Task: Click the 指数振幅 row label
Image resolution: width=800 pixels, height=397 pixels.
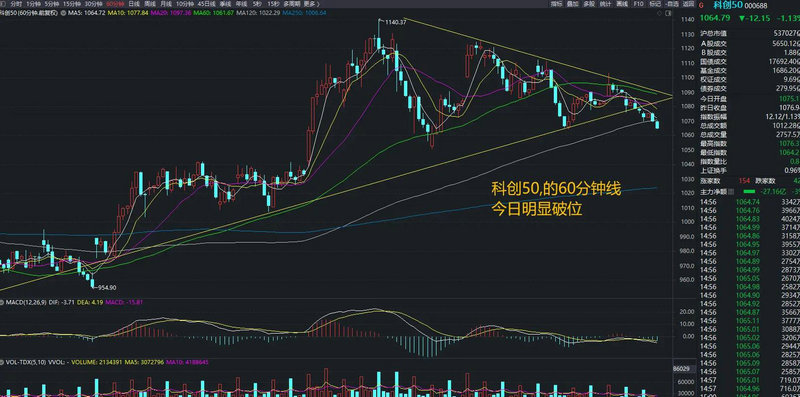Action: point(714,116)
